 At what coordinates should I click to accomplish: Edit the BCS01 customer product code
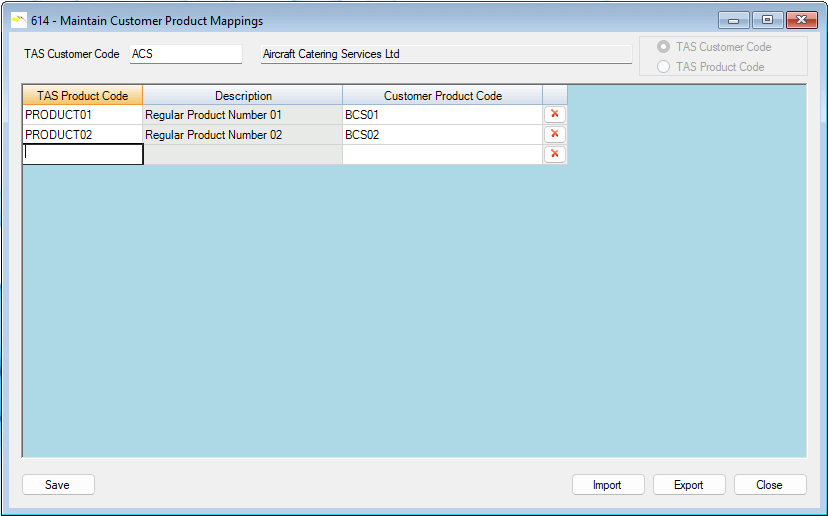click(442, 115)
